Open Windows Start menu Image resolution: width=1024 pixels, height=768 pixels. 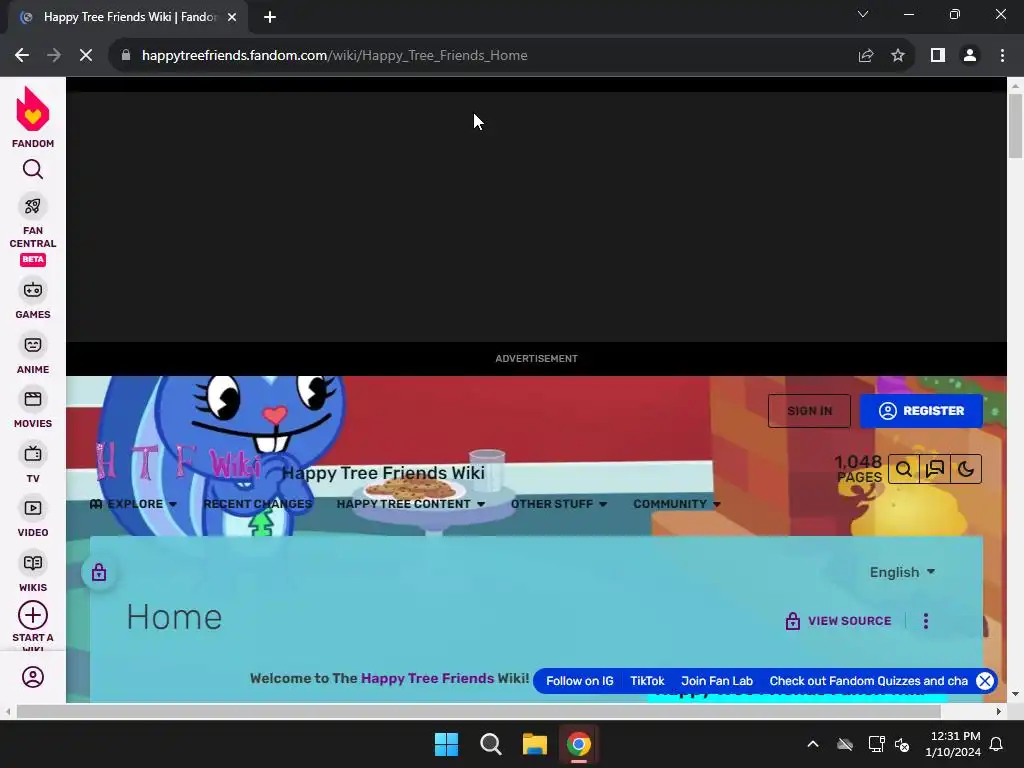tap(447, 744)
